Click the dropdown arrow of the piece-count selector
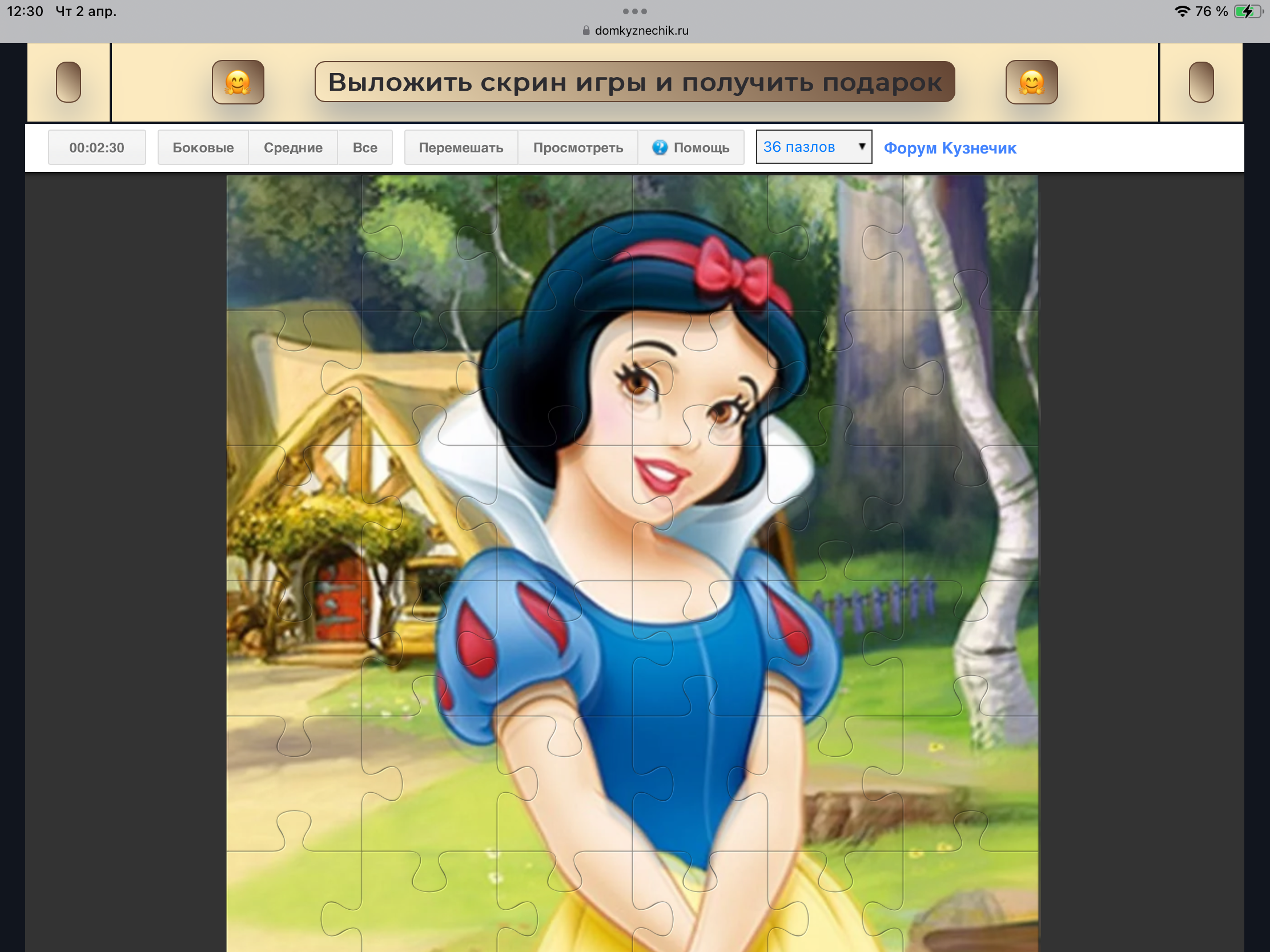 [861, 146]
